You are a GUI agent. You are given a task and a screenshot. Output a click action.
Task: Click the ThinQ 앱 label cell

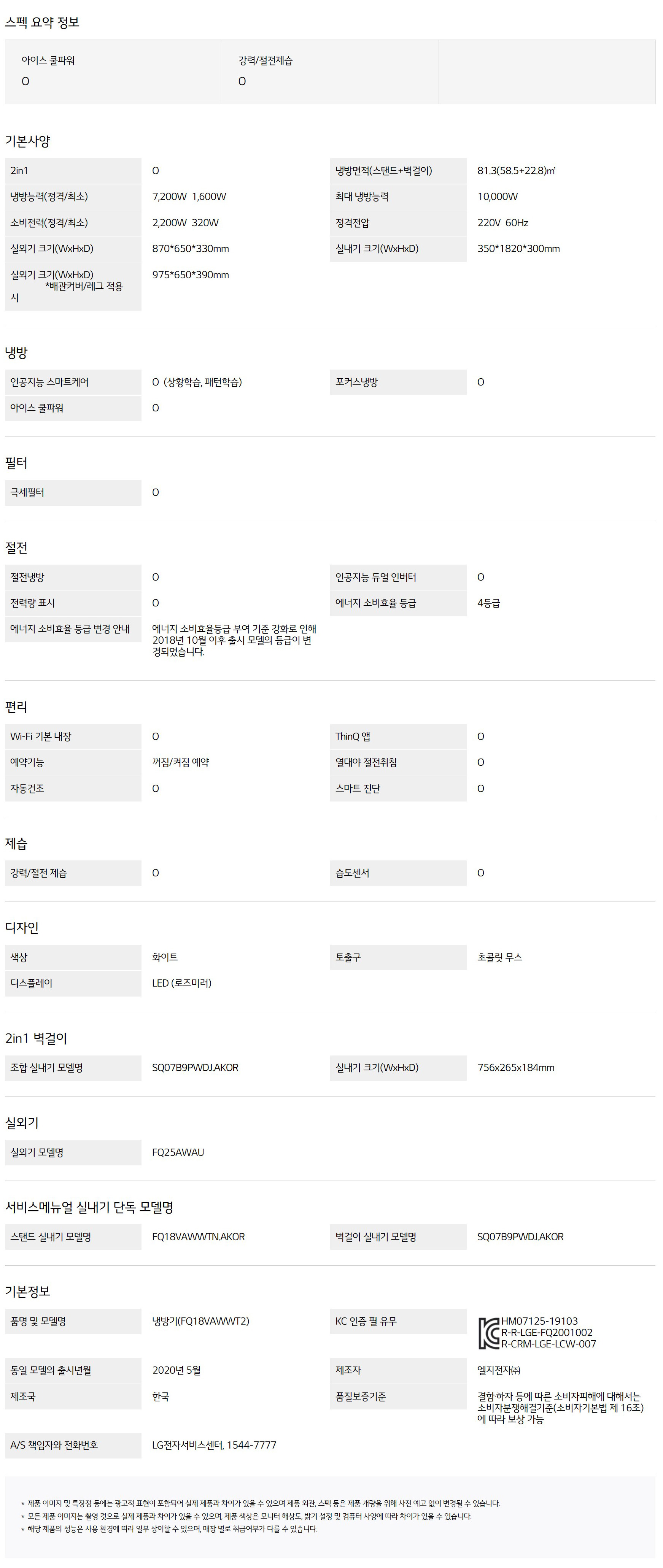398,736
